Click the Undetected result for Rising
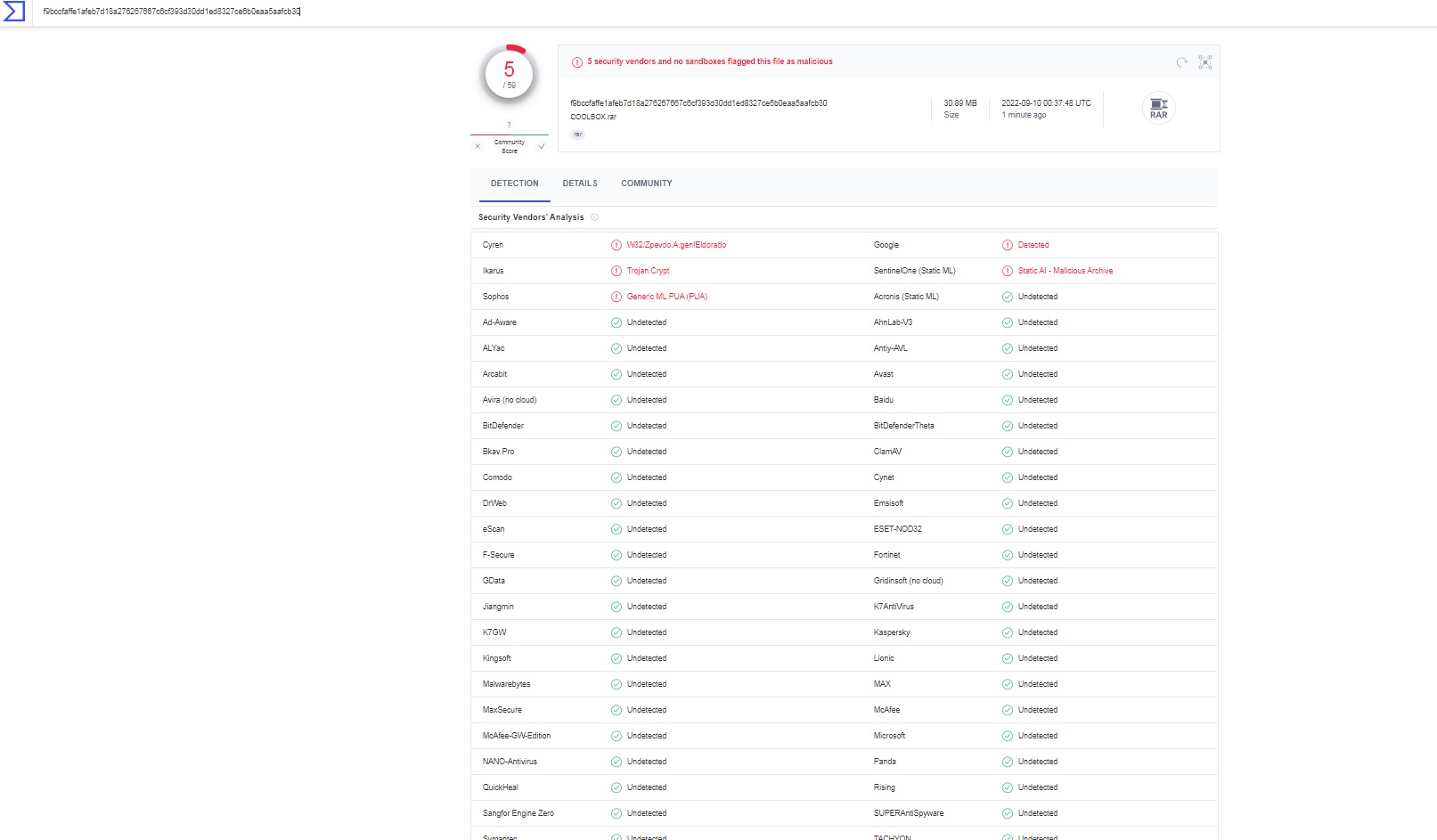 pos(1038,787)
